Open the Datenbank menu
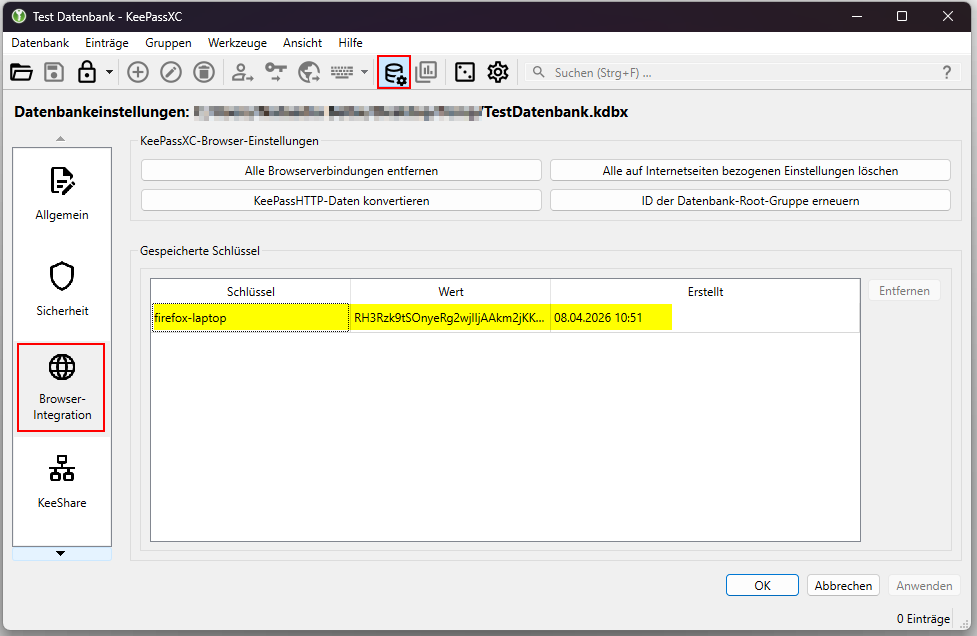Screen dimensions: 977x636 coord(41,42)
